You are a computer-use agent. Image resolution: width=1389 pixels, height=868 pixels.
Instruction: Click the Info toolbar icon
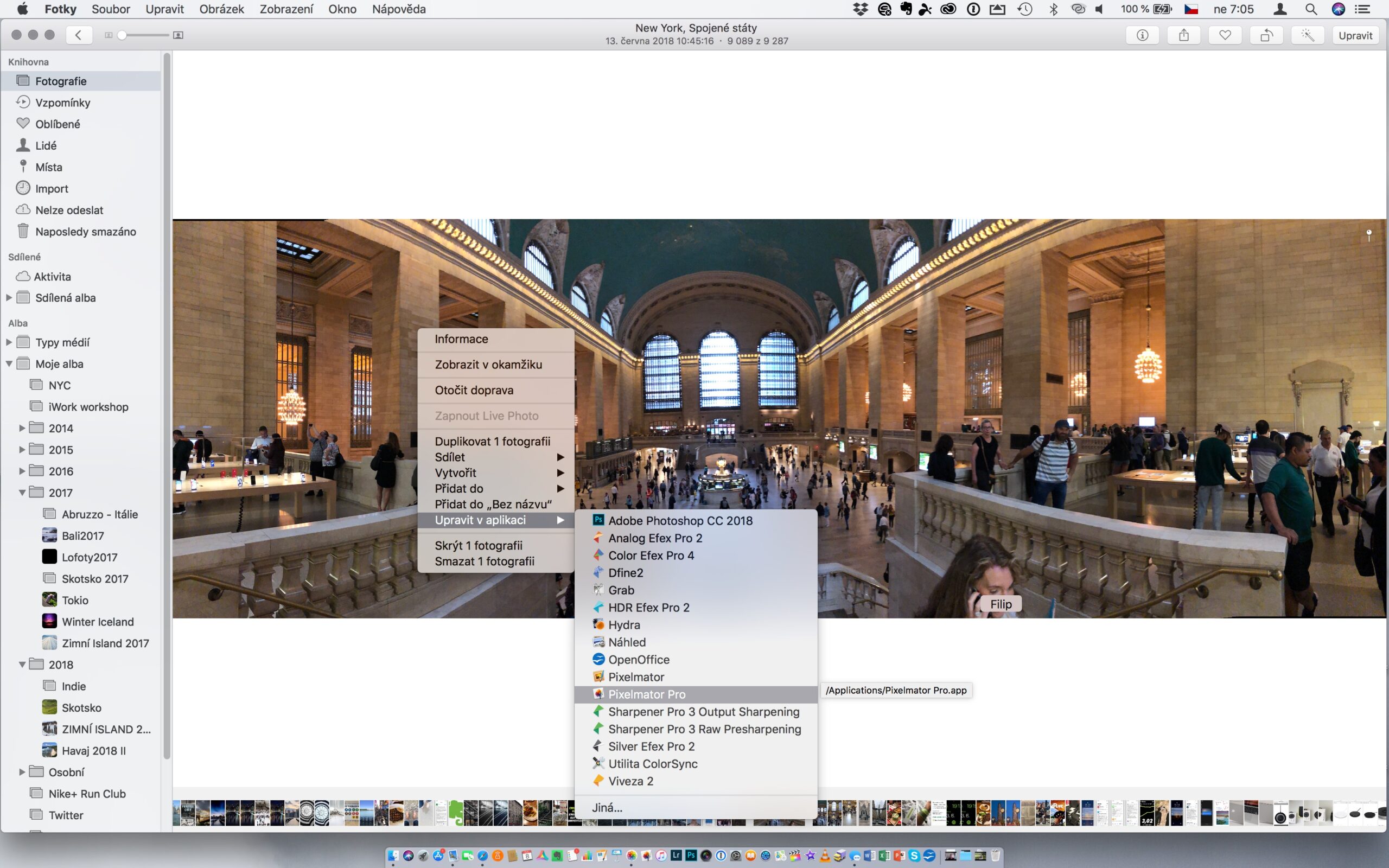[1142, 35]
